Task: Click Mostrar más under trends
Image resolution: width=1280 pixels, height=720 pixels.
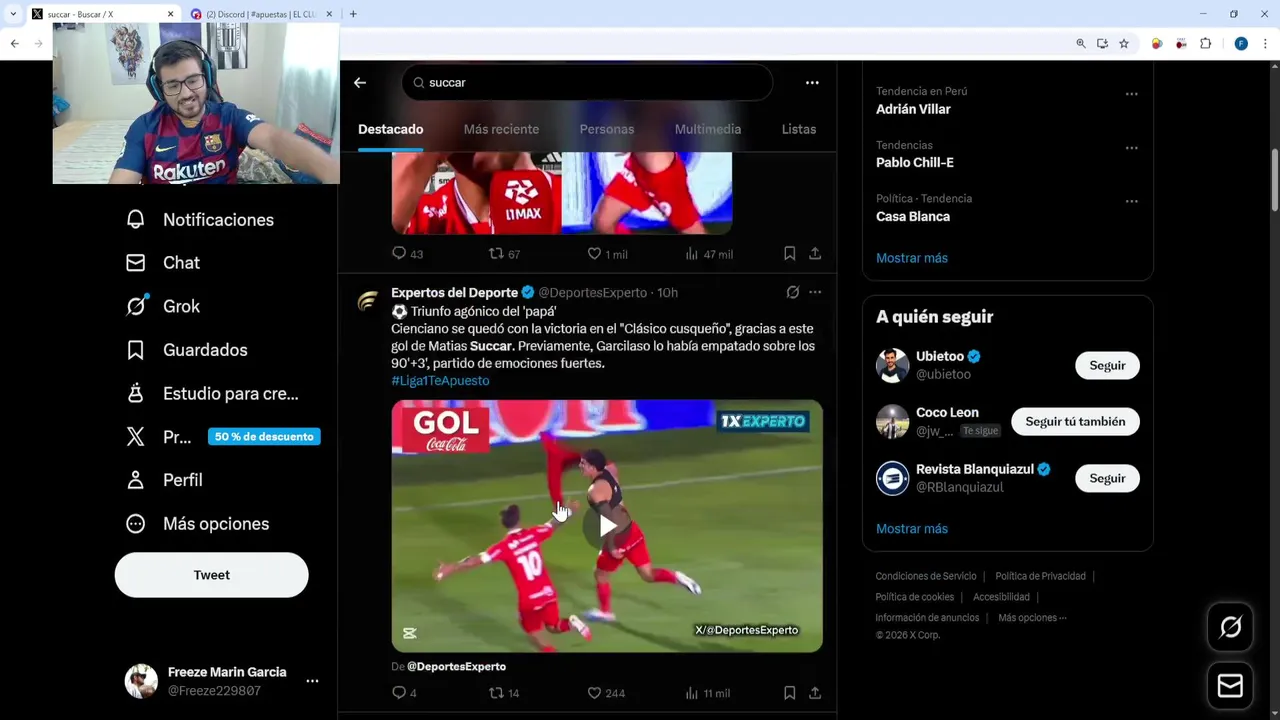Action: 912,258
